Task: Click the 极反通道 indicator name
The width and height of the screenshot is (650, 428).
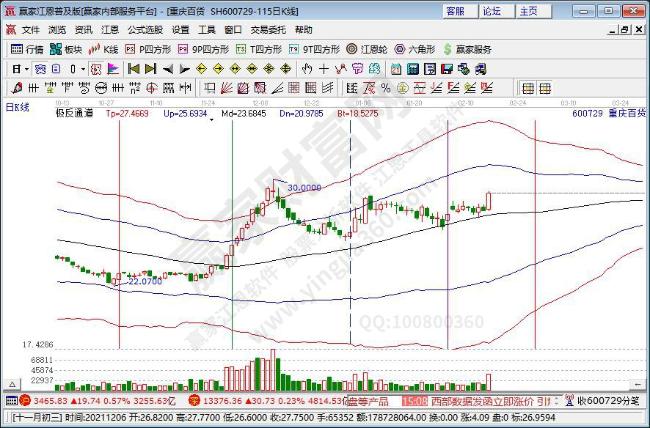Action: [x=75, y=113]
